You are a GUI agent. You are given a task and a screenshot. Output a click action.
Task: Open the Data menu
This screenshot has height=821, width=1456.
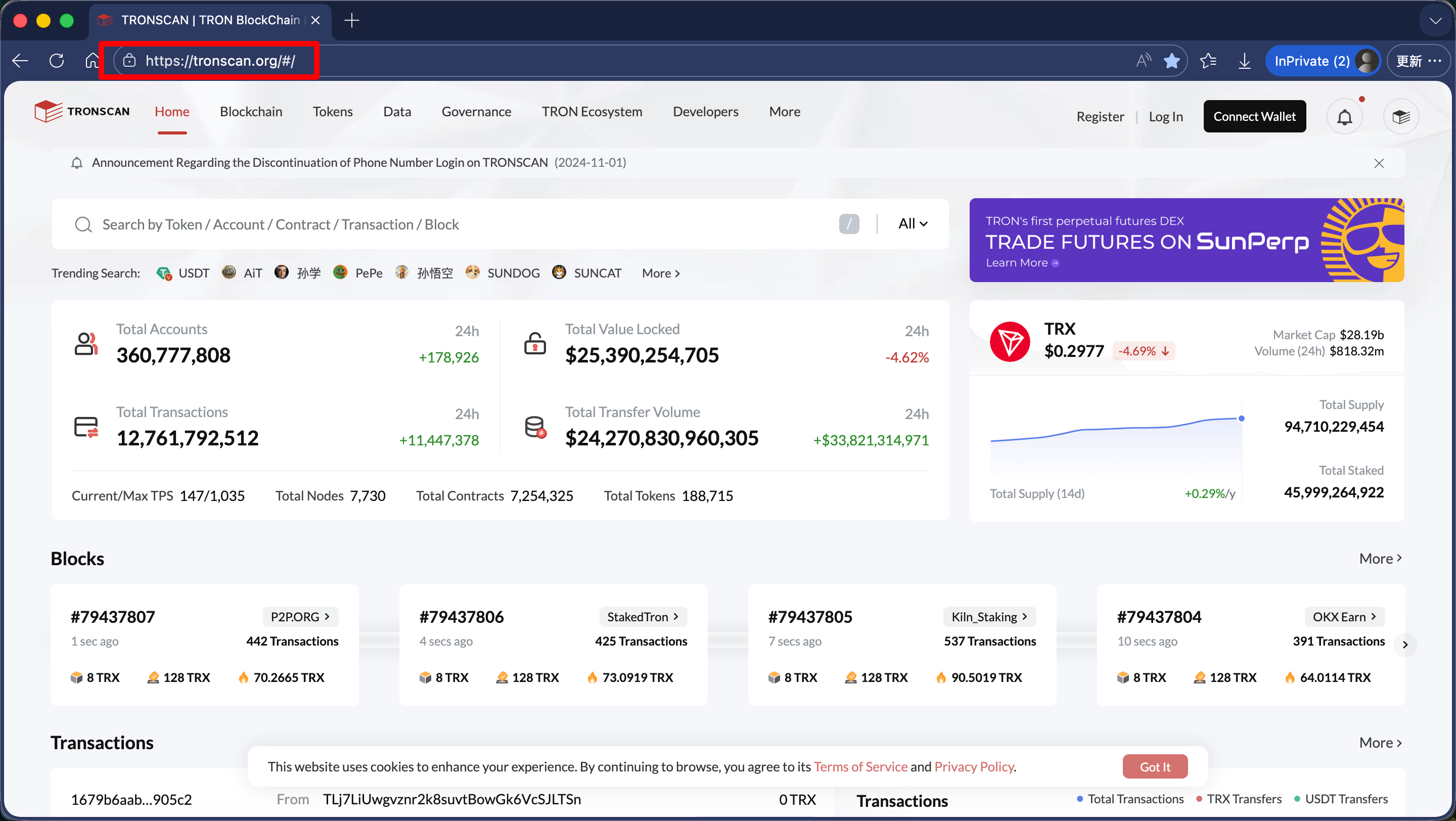397,111
